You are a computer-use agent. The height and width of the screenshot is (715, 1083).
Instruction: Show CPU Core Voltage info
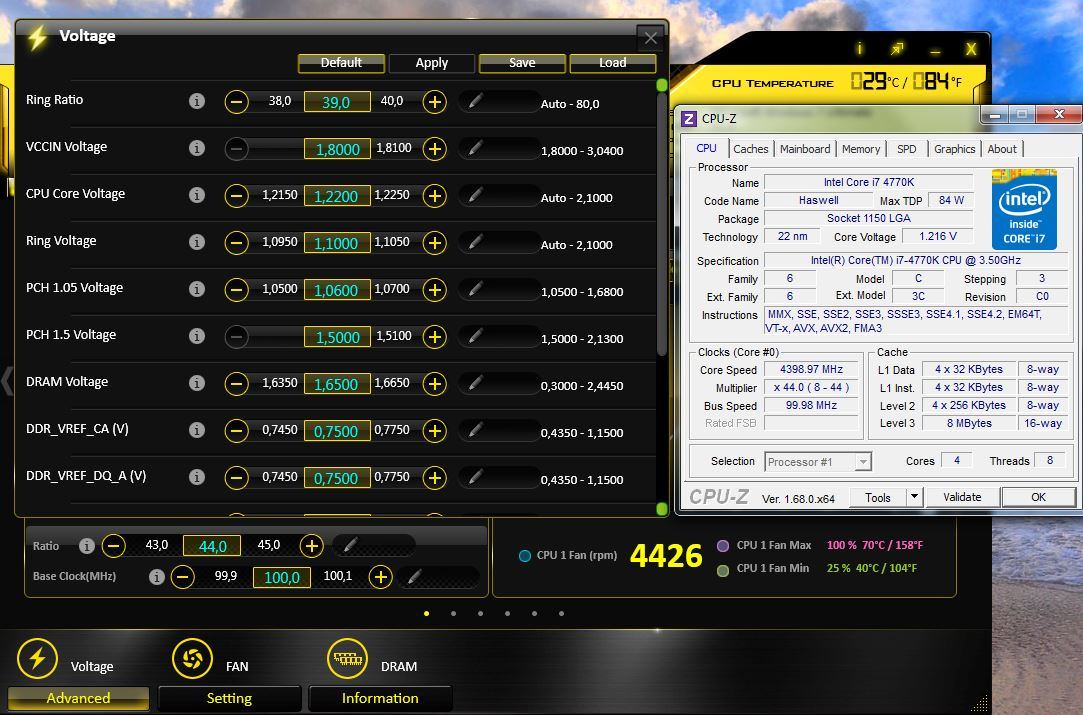(197, 195)
